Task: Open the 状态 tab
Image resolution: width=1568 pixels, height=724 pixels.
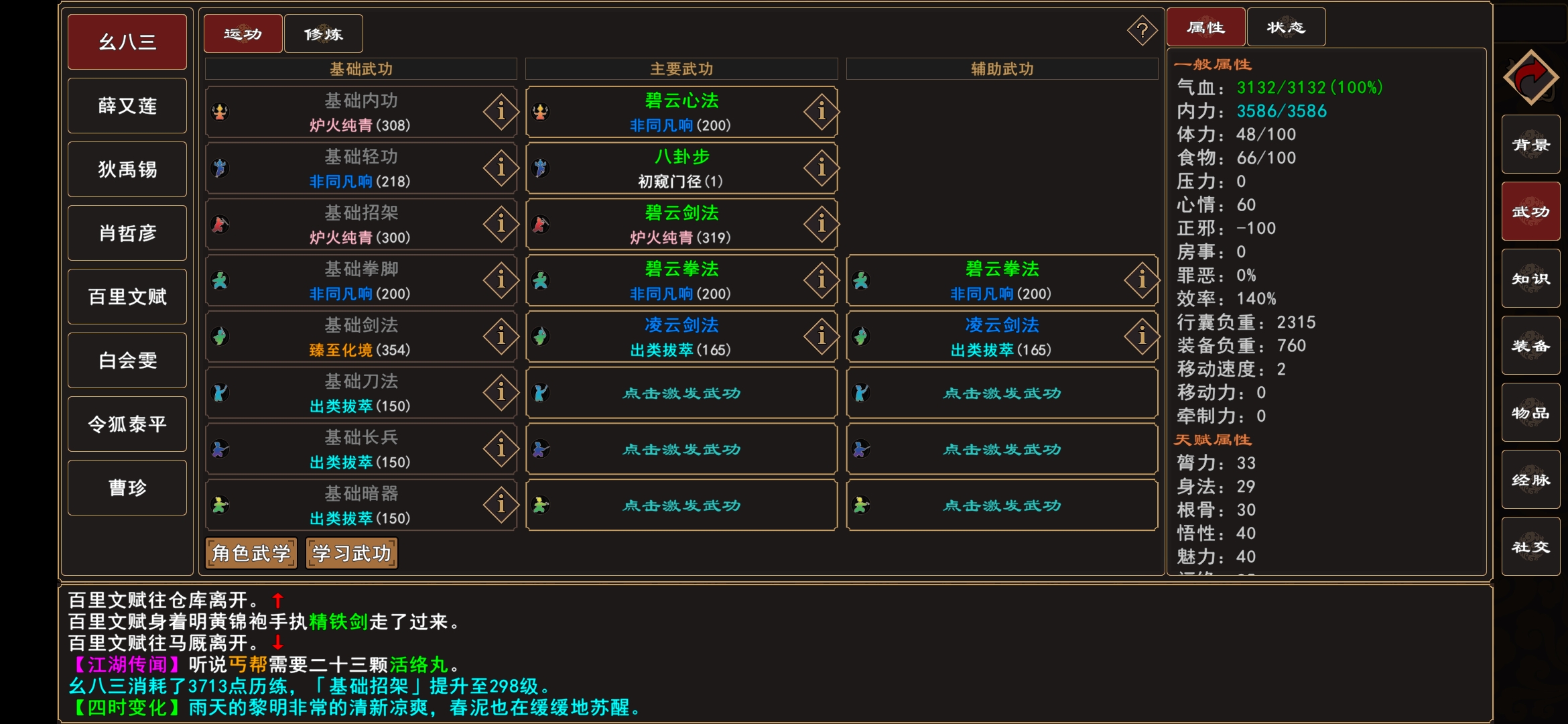Action: pos(1286,27)
